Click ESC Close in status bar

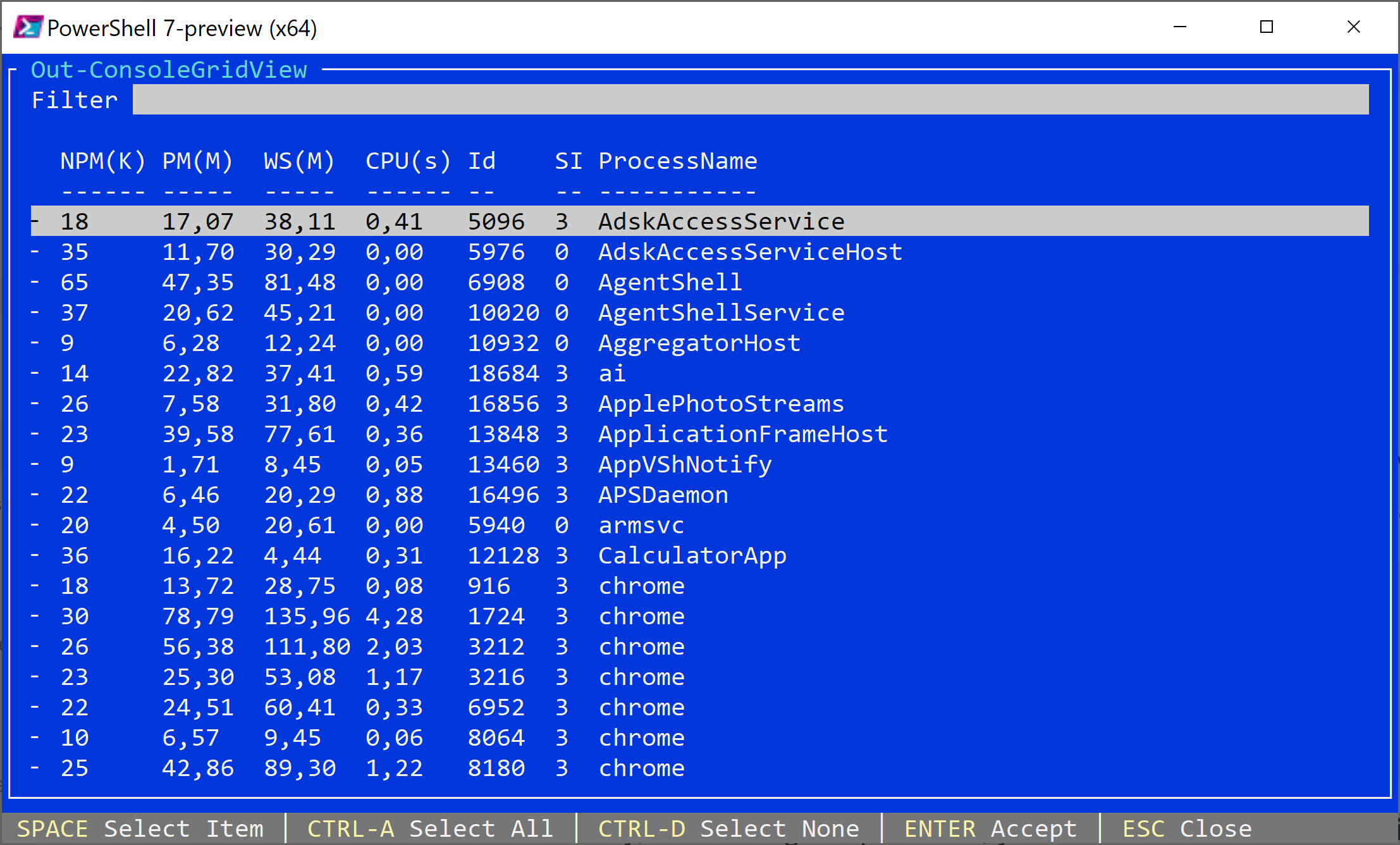1187,829
